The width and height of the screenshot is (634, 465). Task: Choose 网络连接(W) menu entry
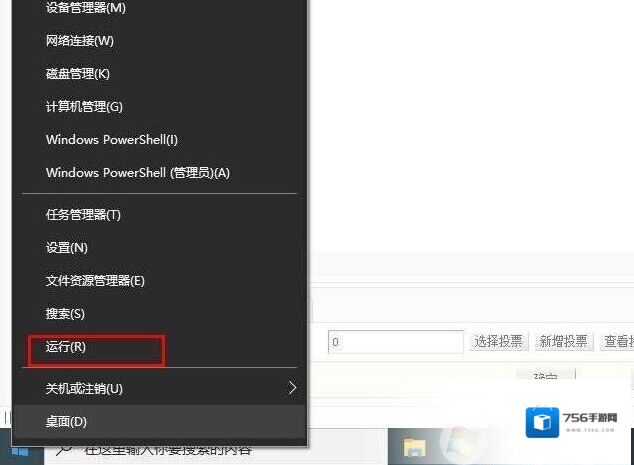pyautogui.click(x=159, y=40)
